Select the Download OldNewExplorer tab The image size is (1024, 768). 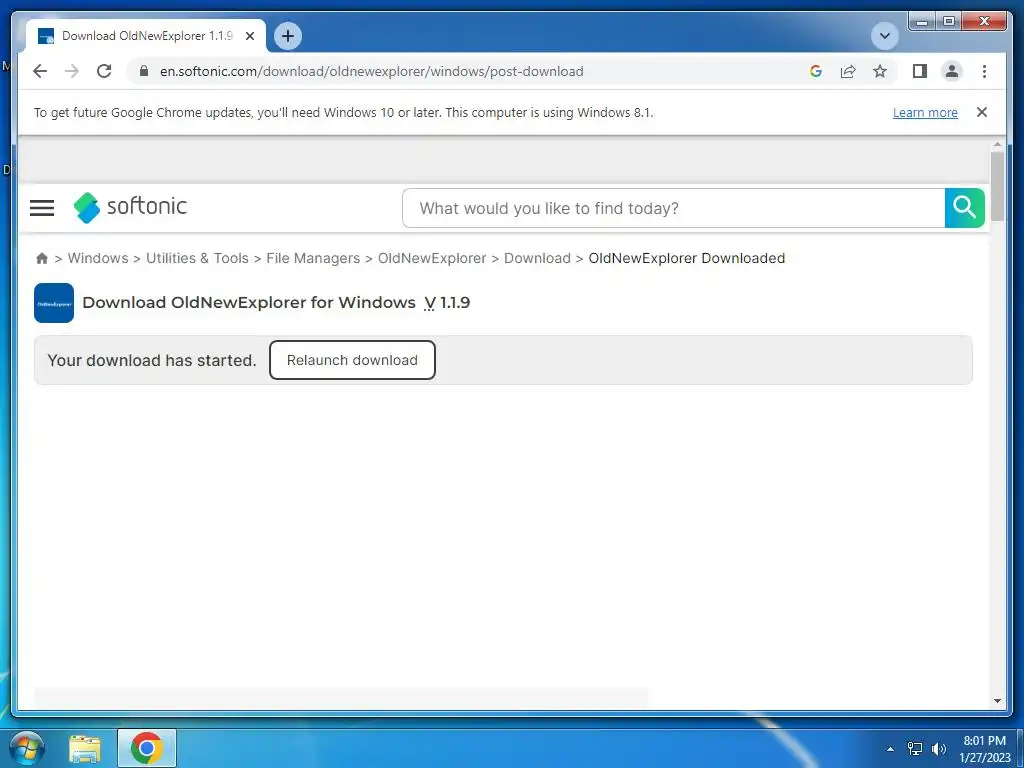(x=146, y=36)
